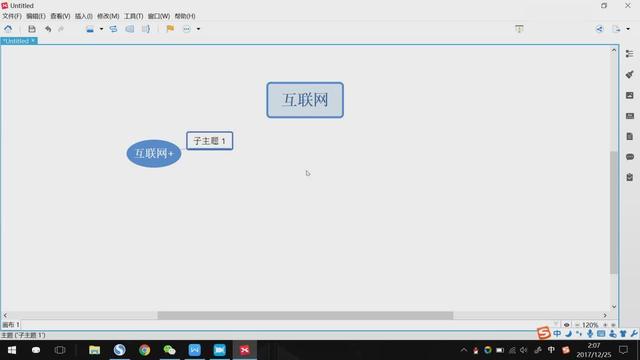
Task: Open the export dropdown arrow
Action: point(628,29)
